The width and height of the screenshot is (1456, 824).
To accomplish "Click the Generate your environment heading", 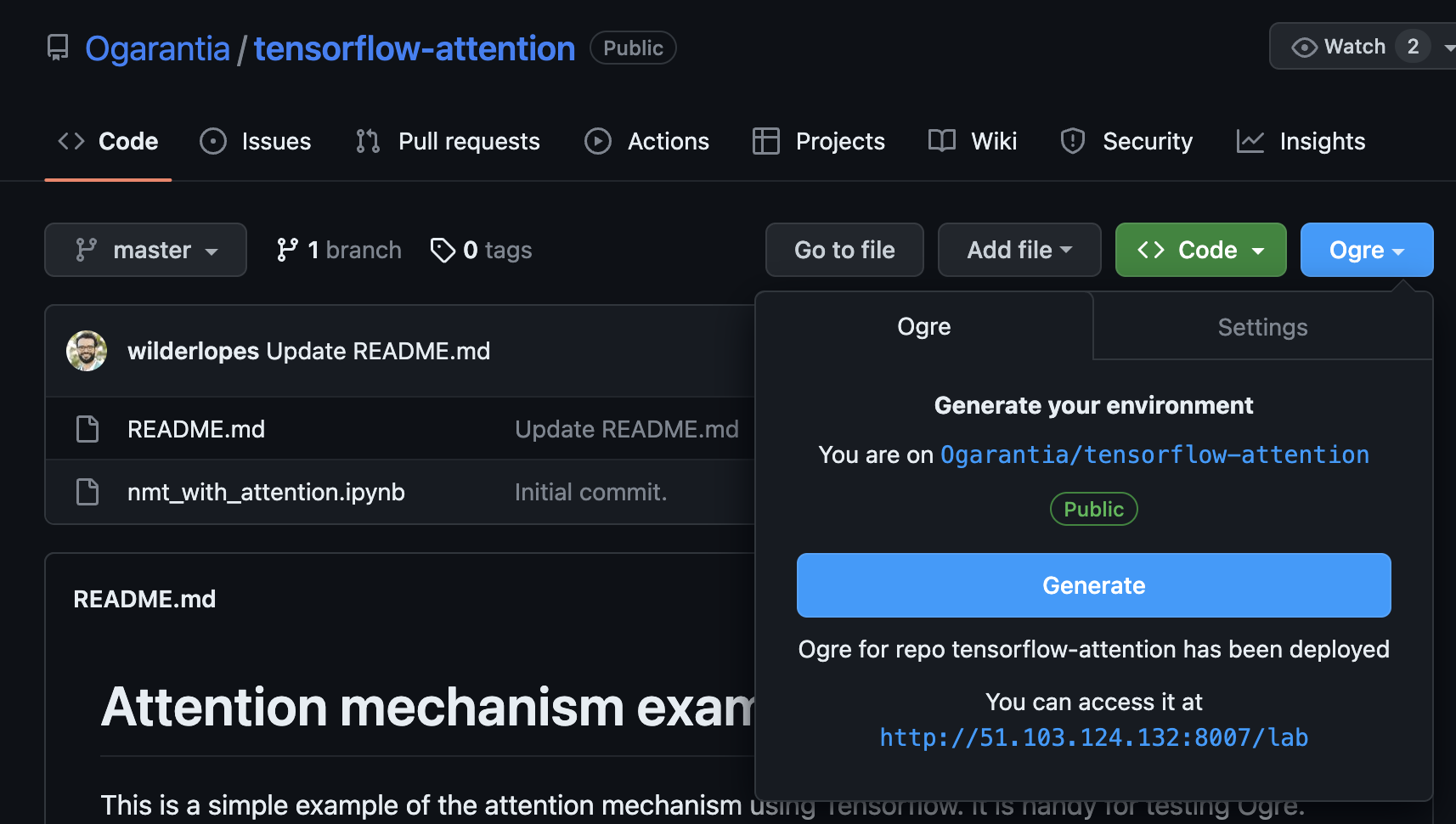I will pos(1093,405).
